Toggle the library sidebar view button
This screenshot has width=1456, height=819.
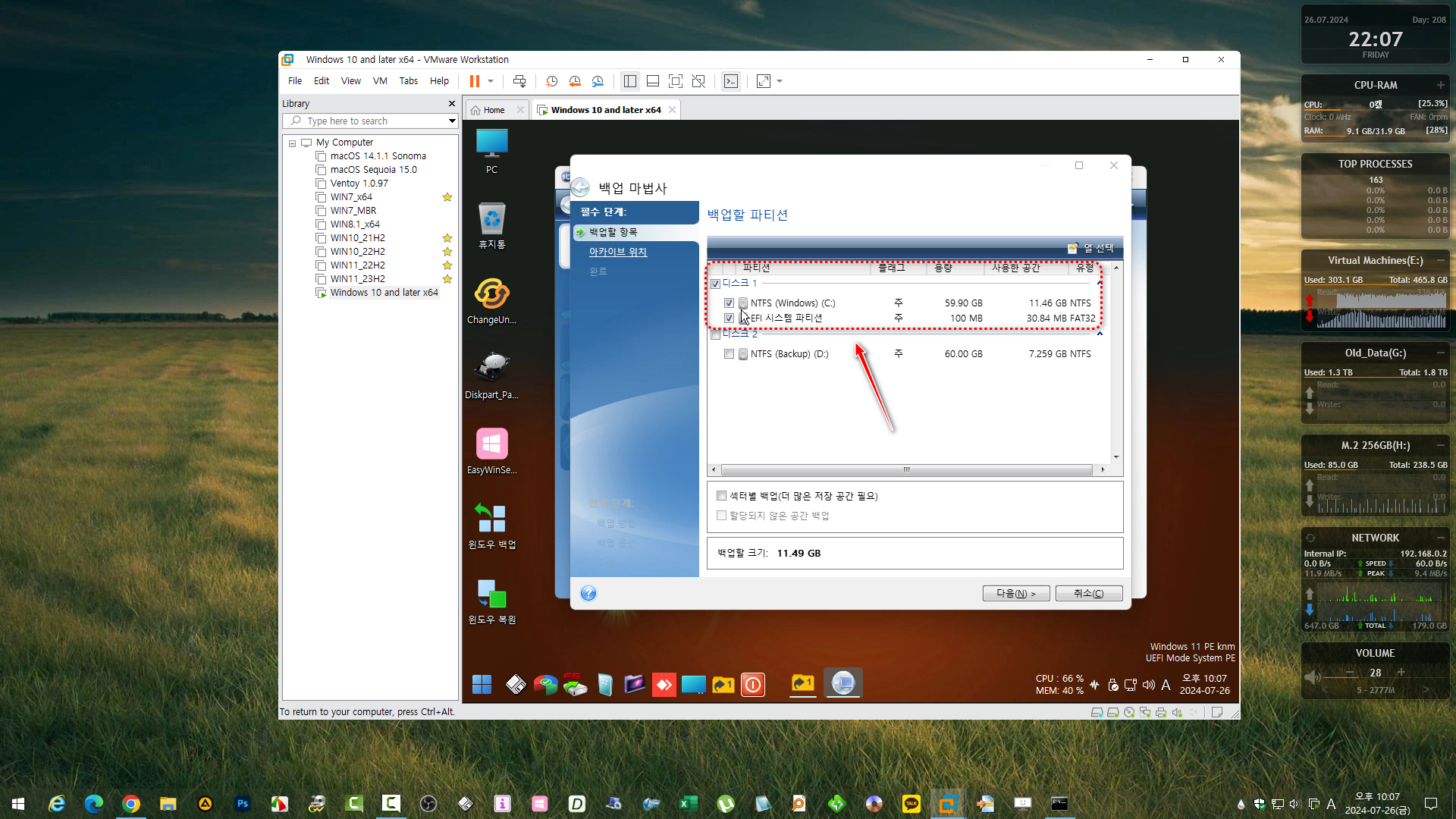click(629, 81)
